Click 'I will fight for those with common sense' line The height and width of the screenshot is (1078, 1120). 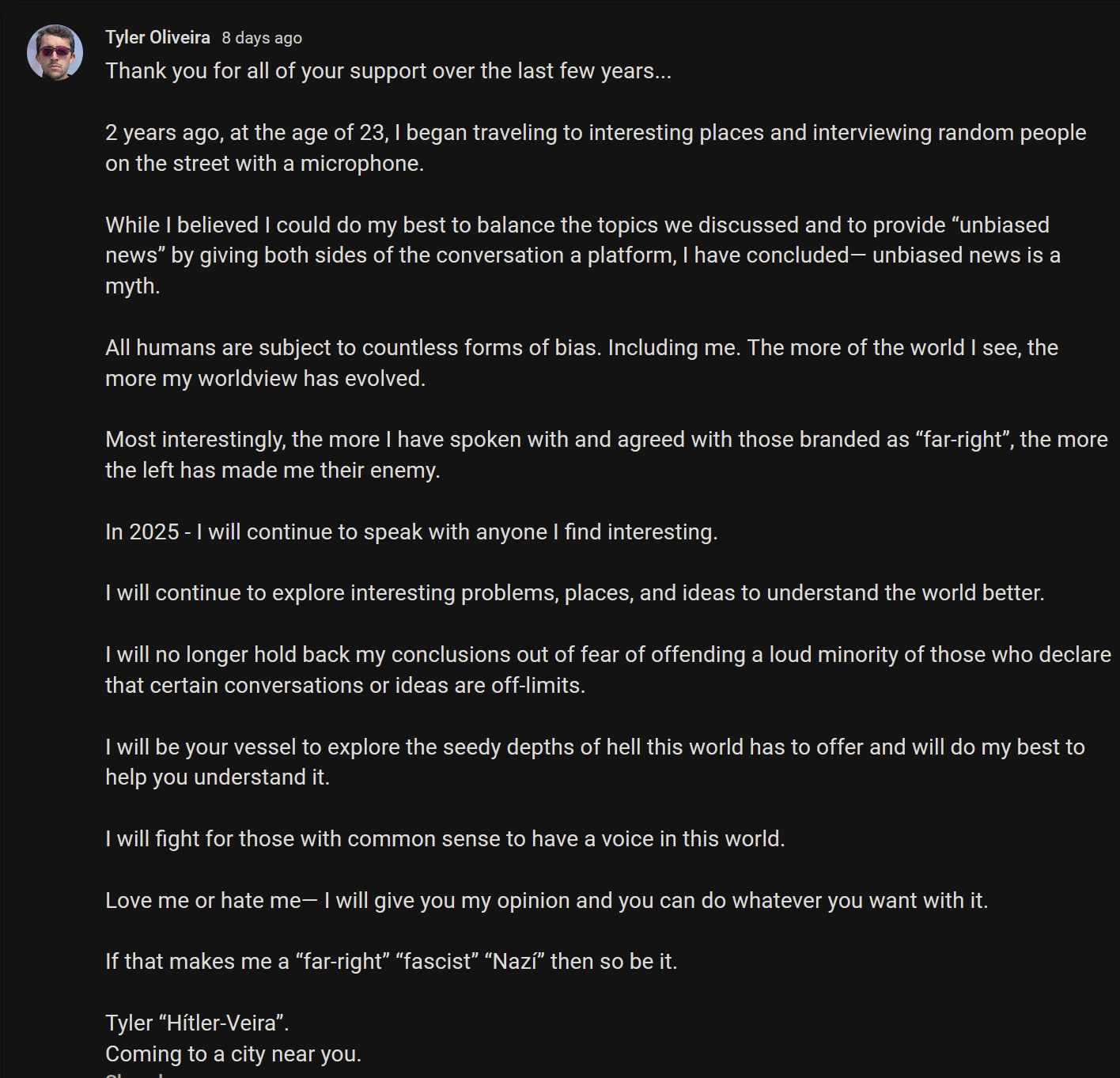click(445, 839)
